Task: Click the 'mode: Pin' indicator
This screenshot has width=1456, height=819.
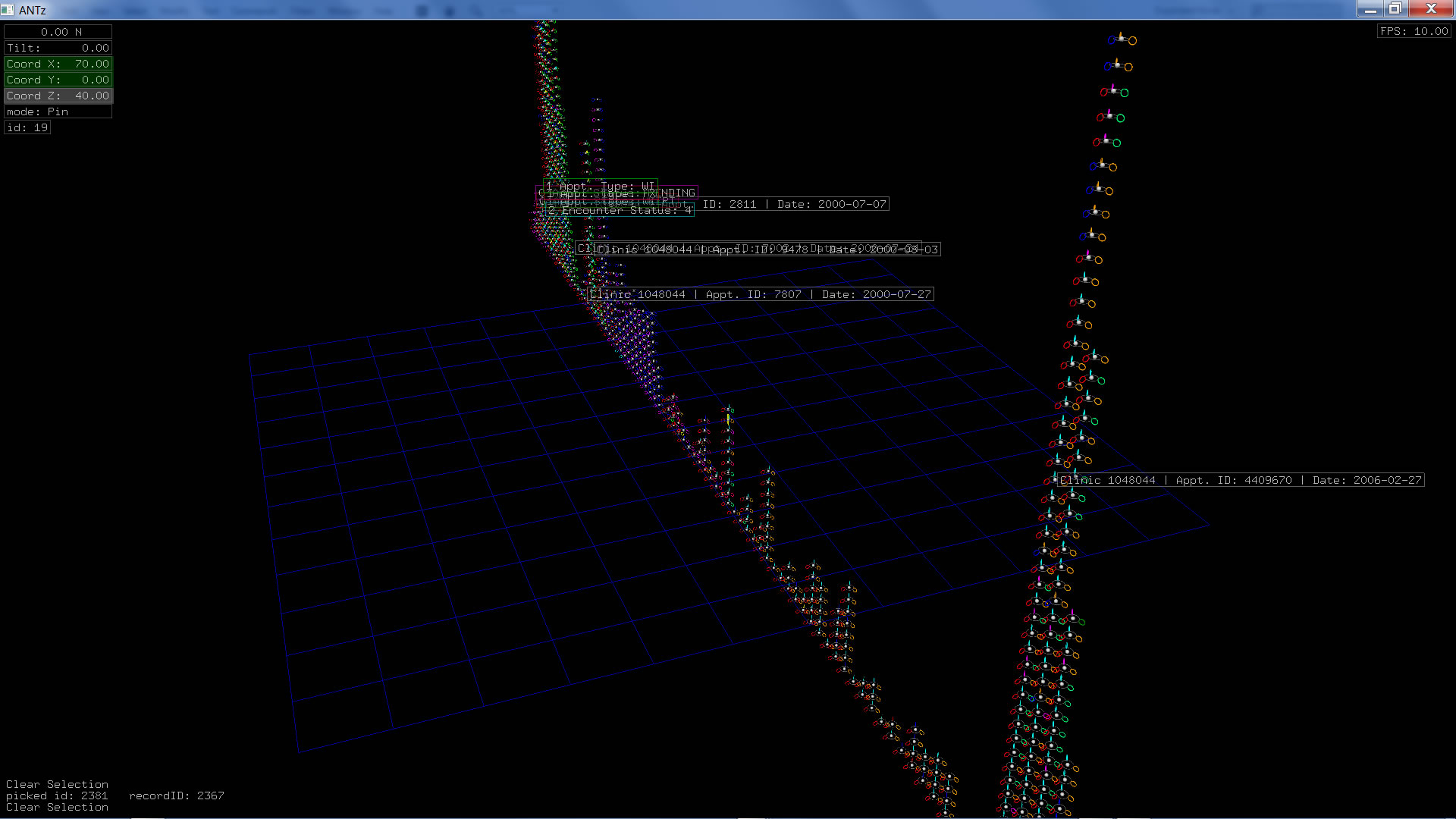Action: point(58,111)
